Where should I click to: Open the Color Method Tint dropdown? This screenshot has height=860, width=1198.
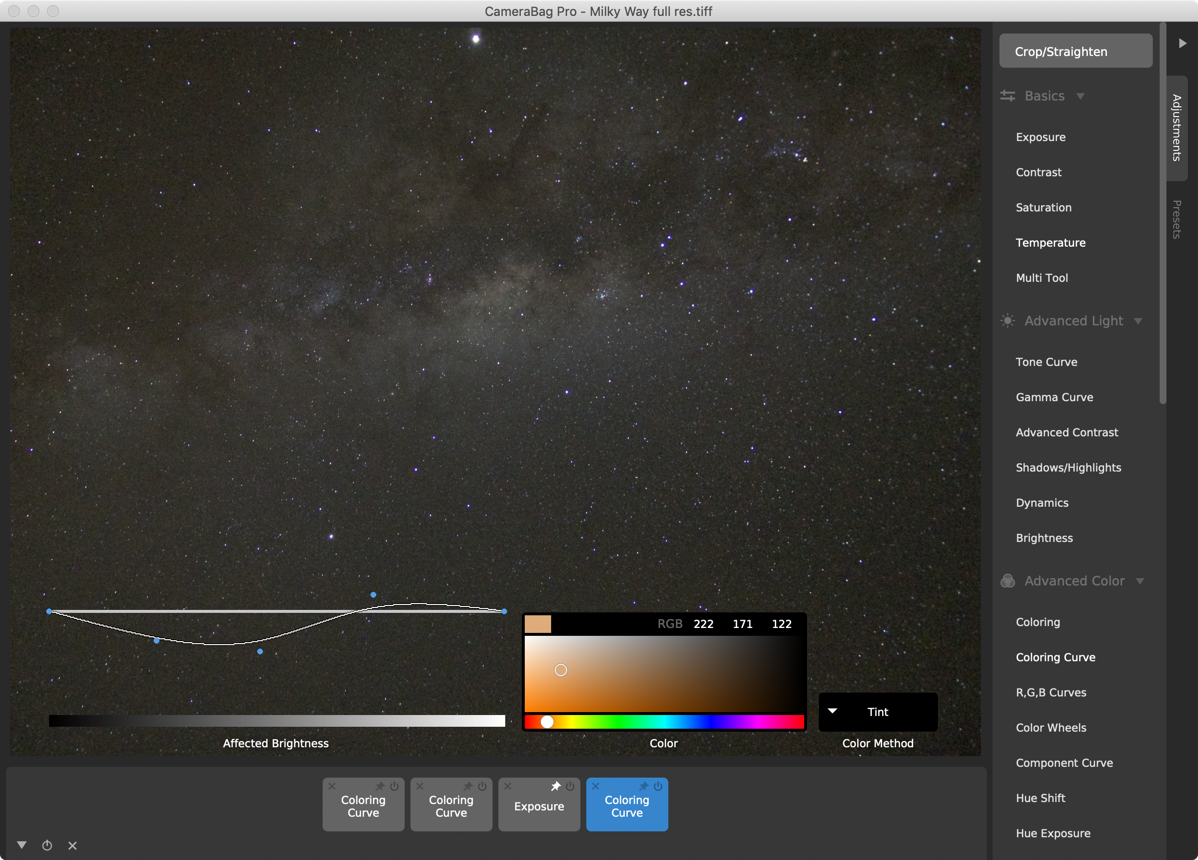[877, 712]
